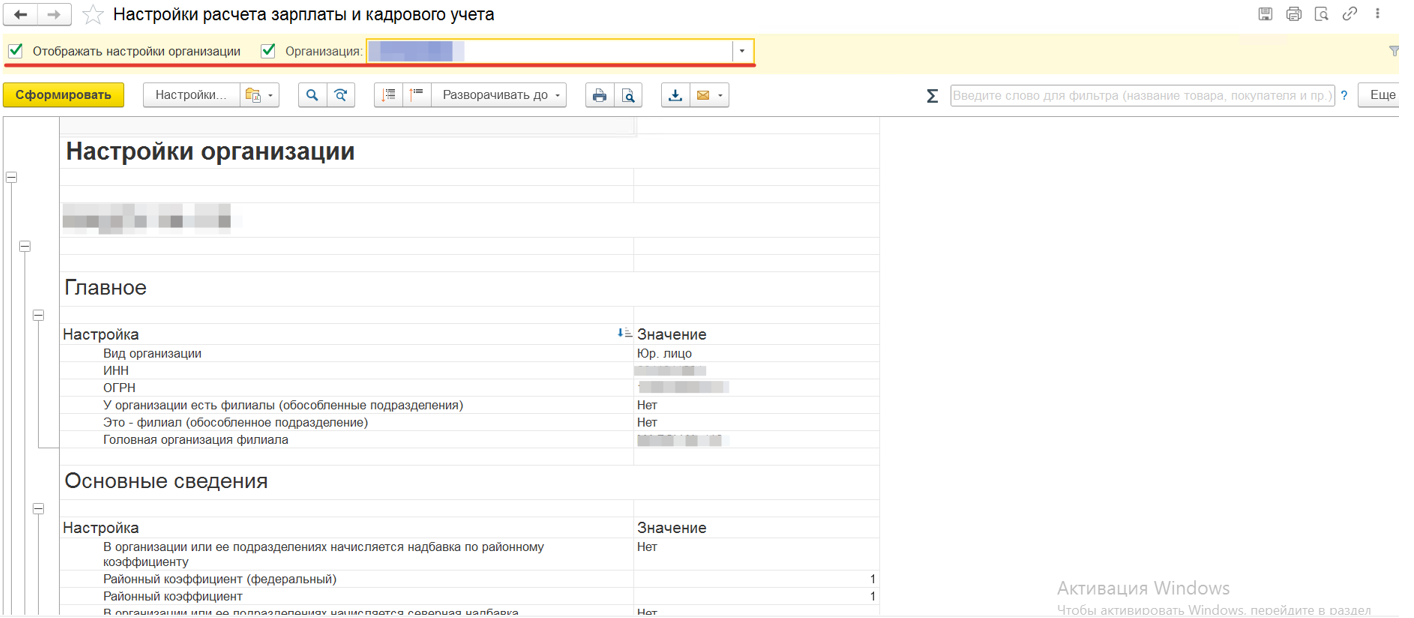The width and height of the screenshot is (1414, 618).
Task: Click the filter search input field
Action: (x=1142, y=96)
